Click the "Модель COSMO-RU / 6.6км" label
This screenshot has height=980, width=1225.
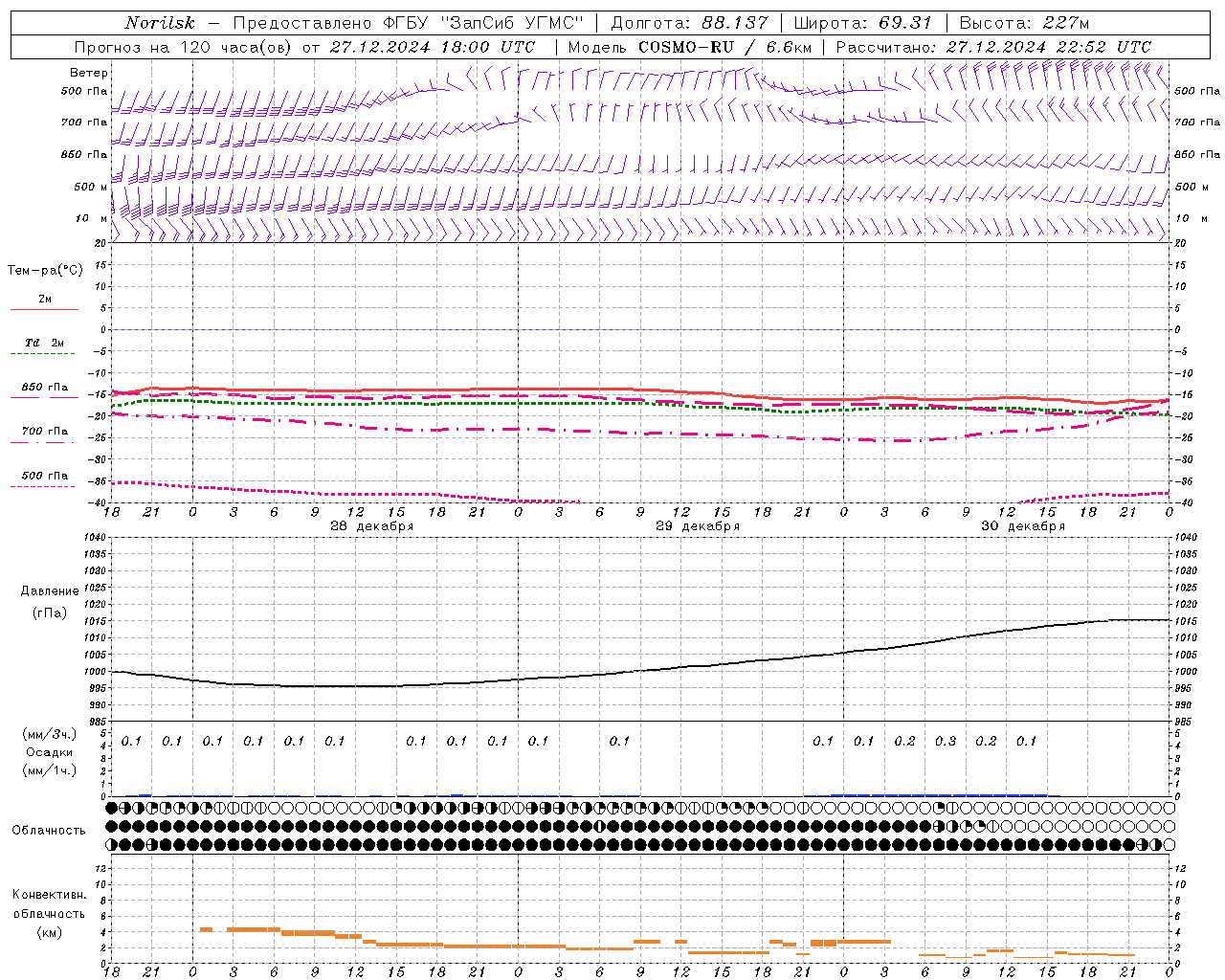point(689,47)
